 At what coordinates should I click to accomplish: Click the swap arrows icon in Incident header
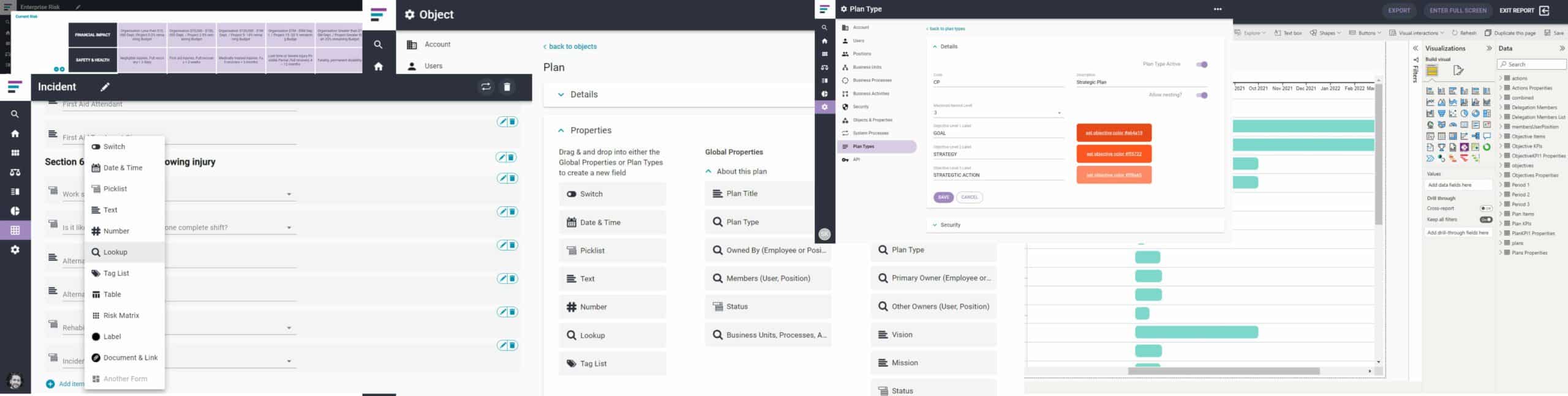pos(486,87)
